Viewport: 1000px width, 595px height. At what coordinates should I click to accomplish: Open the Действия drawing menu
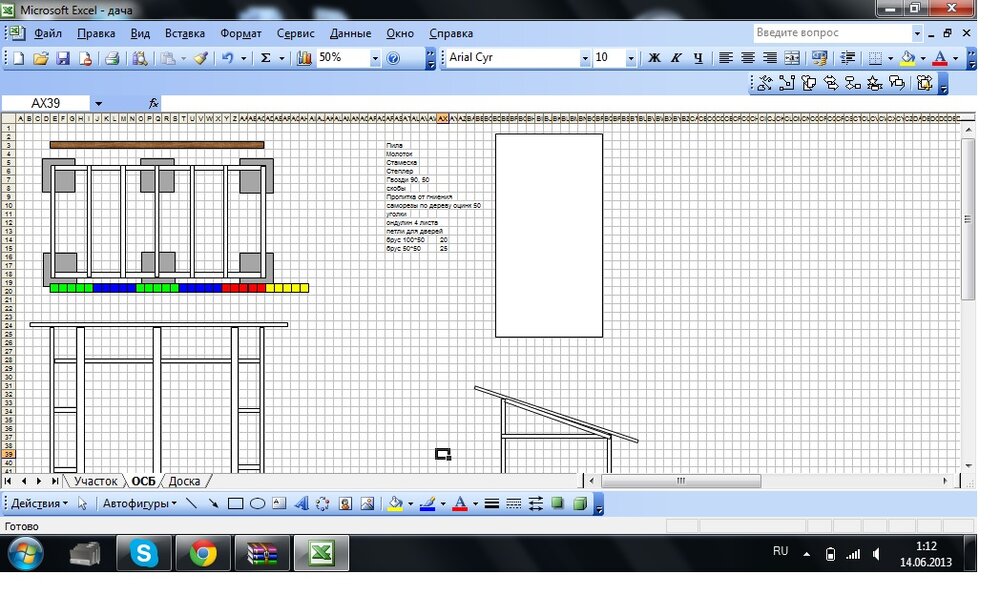pos(39,503)
